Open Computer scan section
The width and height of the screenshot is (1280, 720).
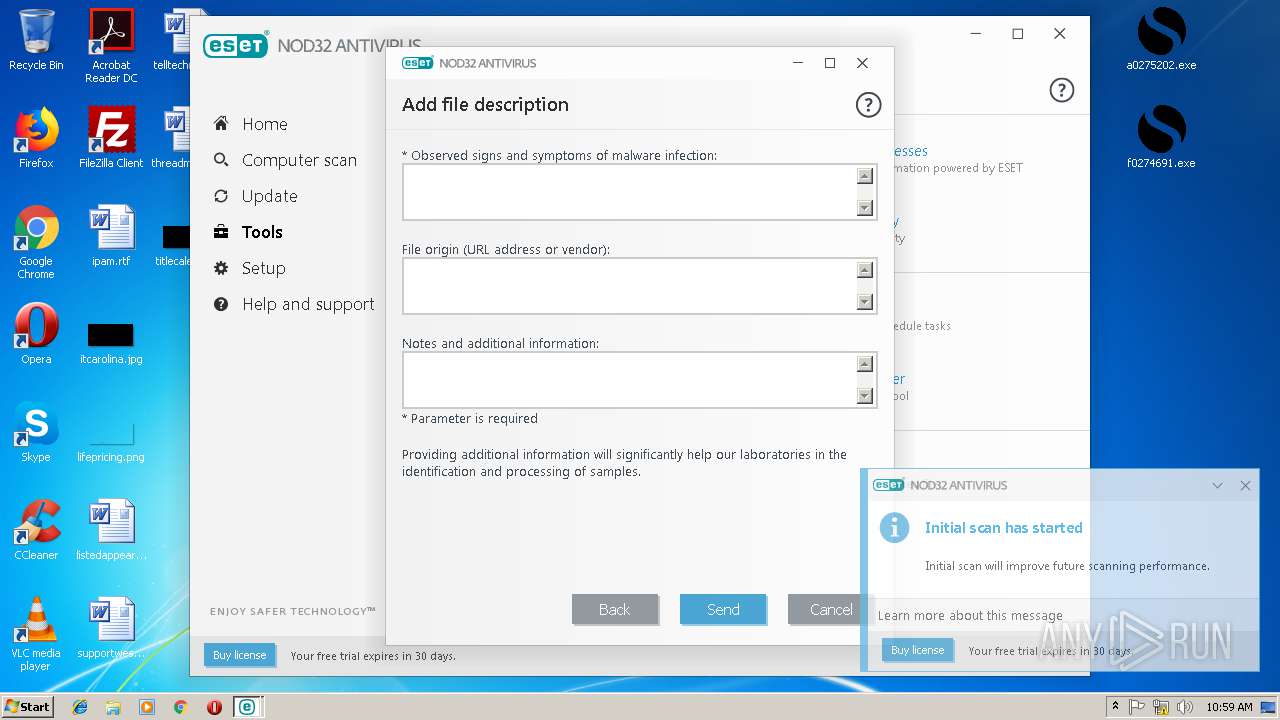click(299, 160)
